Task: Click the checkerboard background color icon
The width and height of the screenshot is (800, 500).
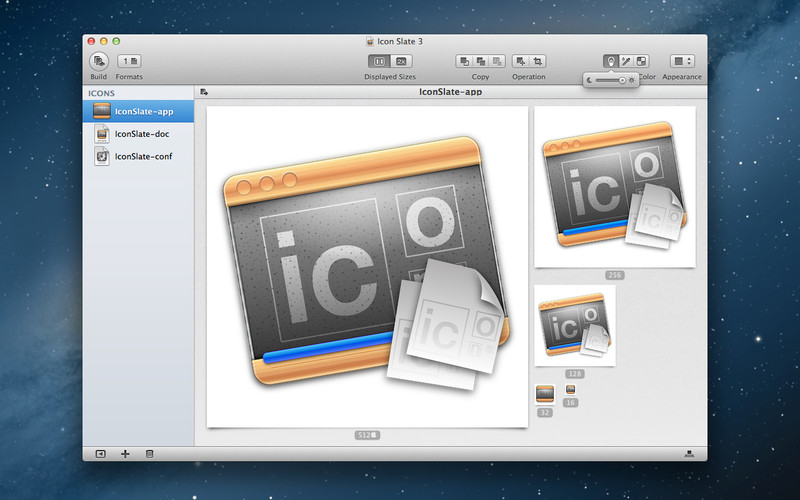Action: 641,61
